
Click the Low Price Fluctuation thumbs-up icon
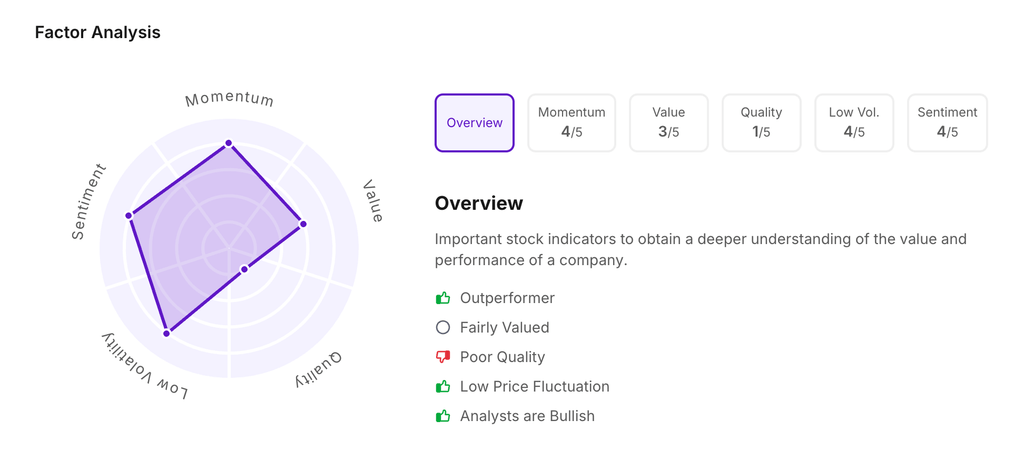(443, 387)
